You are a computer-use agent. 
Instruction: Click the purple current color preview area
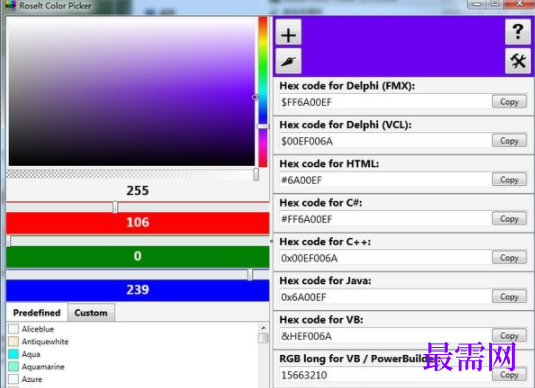click(x=403, y=46)
